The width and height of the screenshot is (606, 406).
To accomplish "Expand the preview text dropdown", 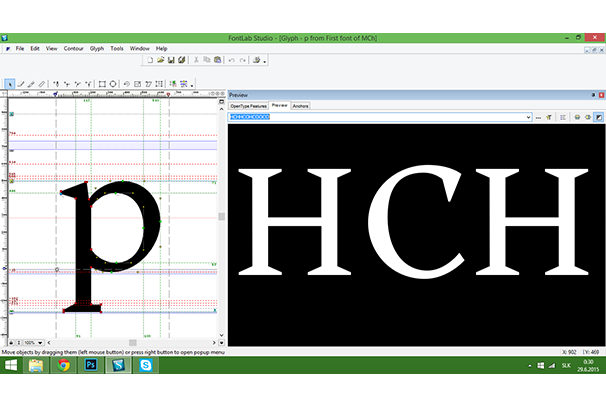I will [x=526, y=117].
